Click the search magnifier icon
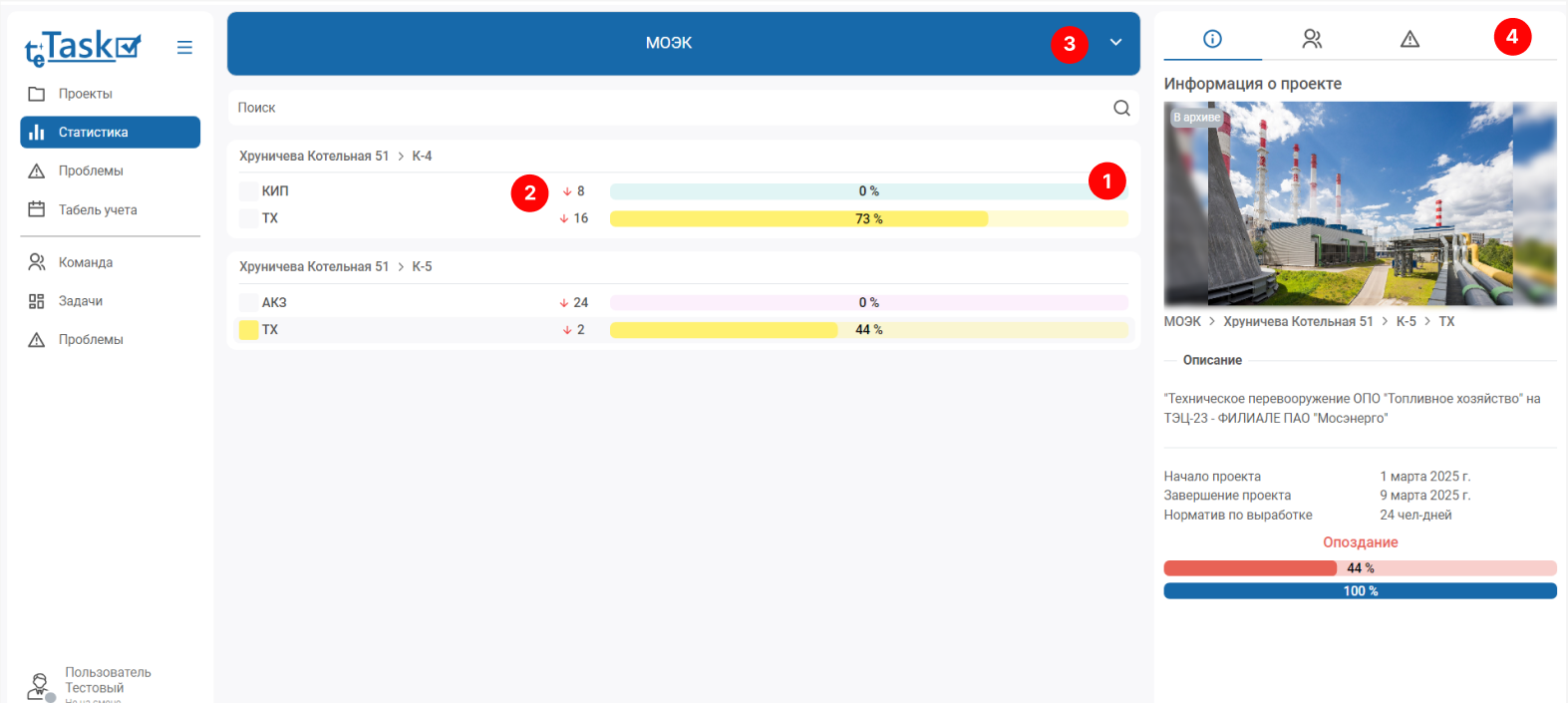 (1121, 108)
